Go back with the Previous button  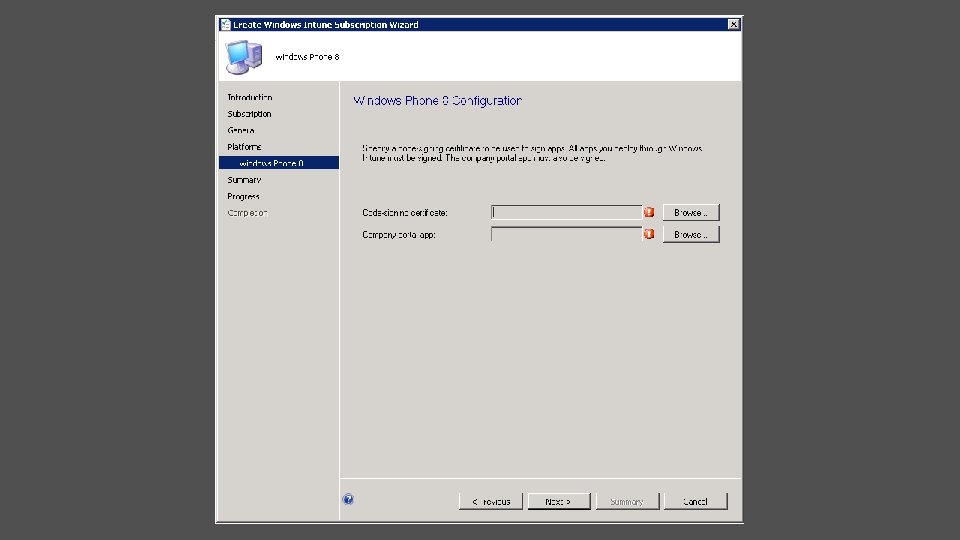point(490,501)
